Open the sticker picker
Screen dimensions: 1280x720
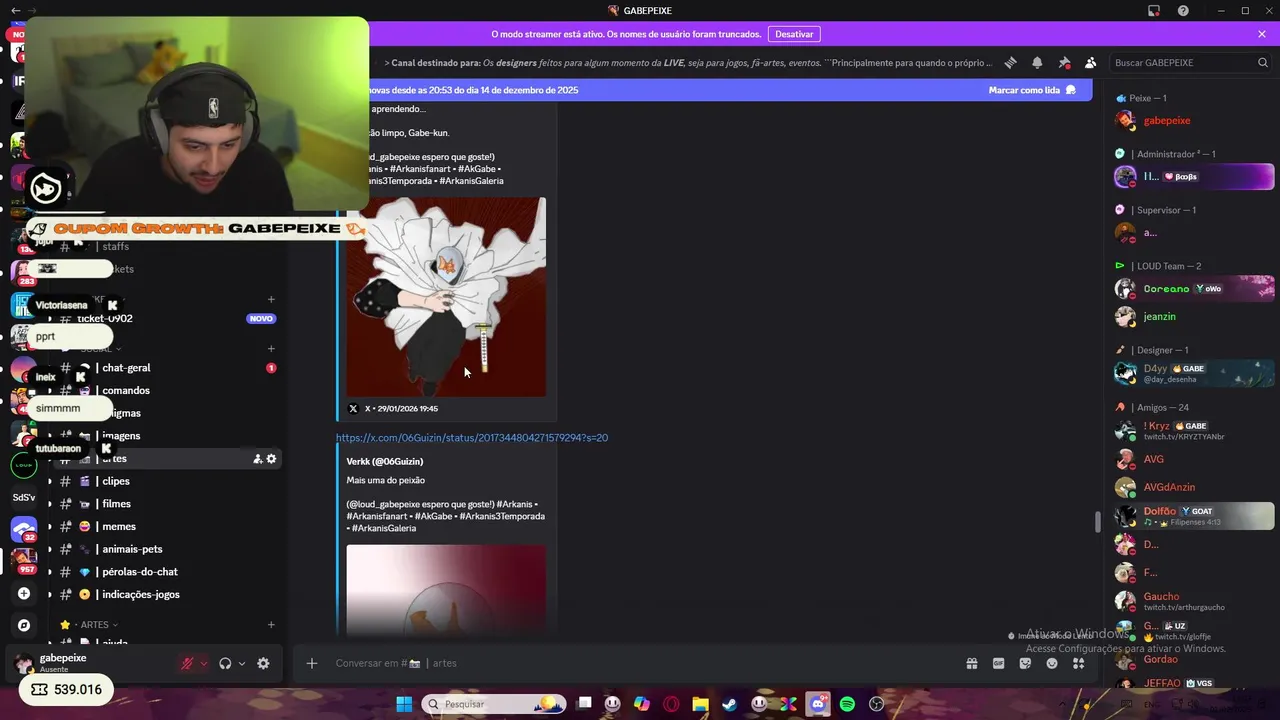pos(1025,663)
